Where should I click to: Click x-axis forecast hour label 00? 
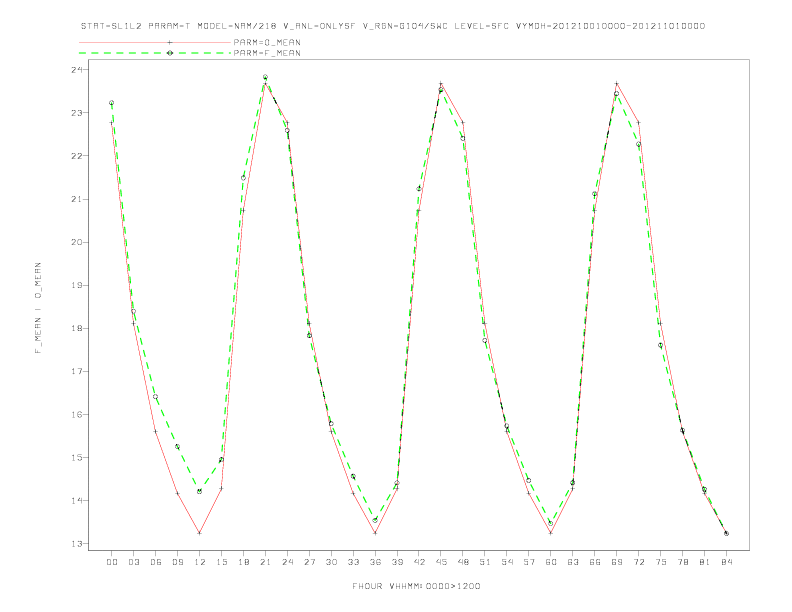pos(112,562)
